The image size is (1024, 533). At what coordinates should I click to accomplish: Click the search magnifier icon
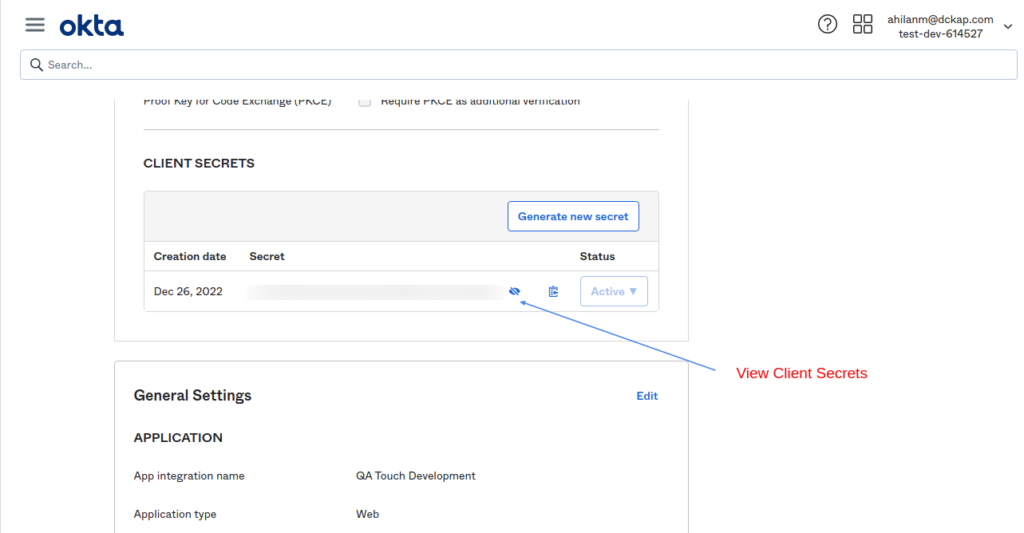pos(36,65)
